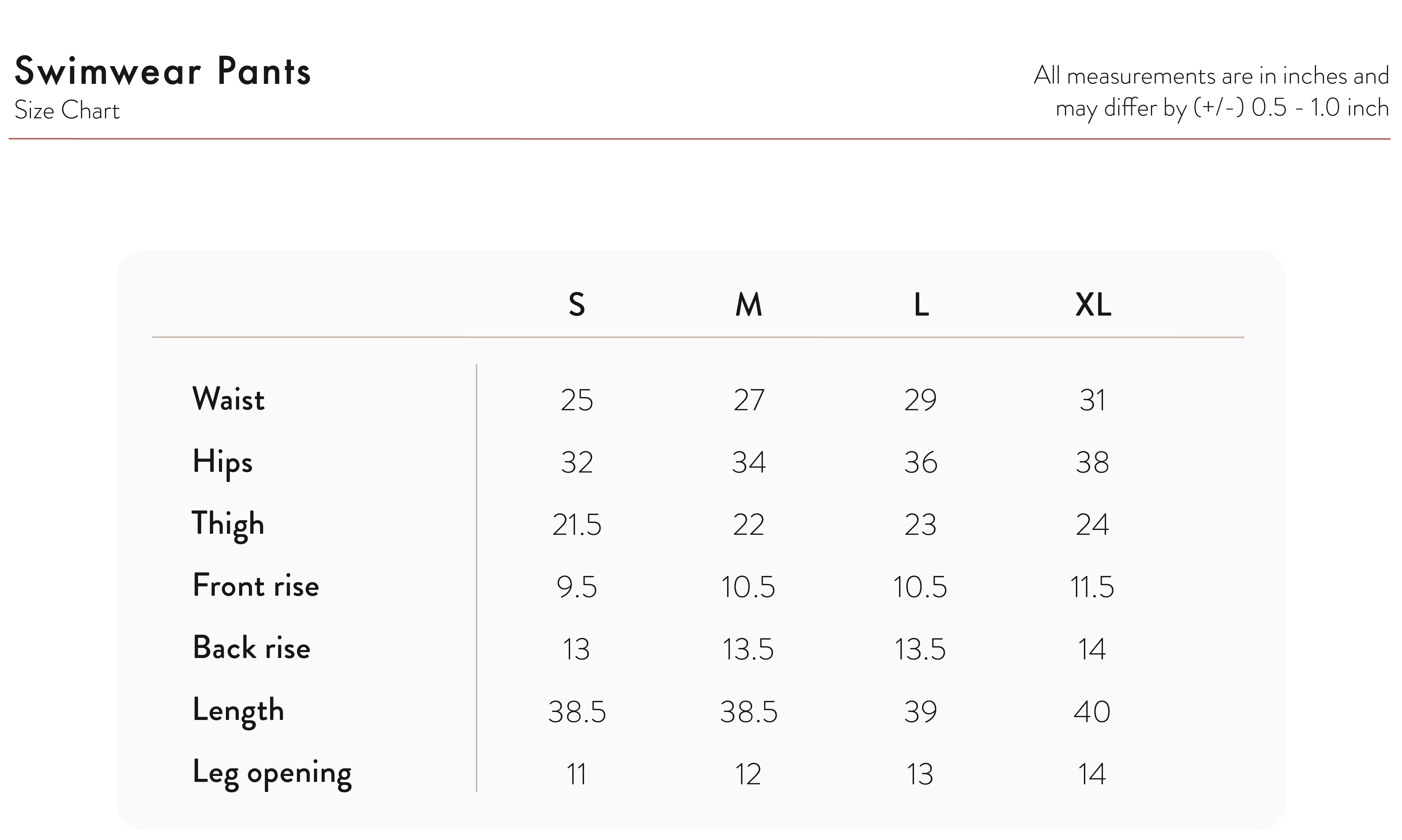1402x840 pixels.
Task: Click the Front rise value 11.5
Action: click(x=1092, y=587)
